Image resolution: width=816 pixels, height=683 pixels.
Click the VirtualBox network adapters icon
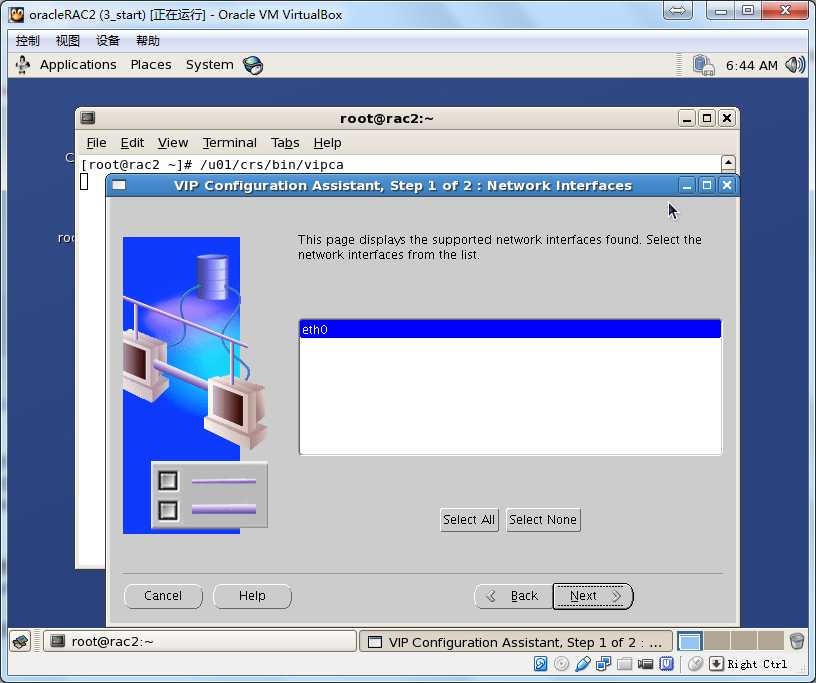pos(604,664)
